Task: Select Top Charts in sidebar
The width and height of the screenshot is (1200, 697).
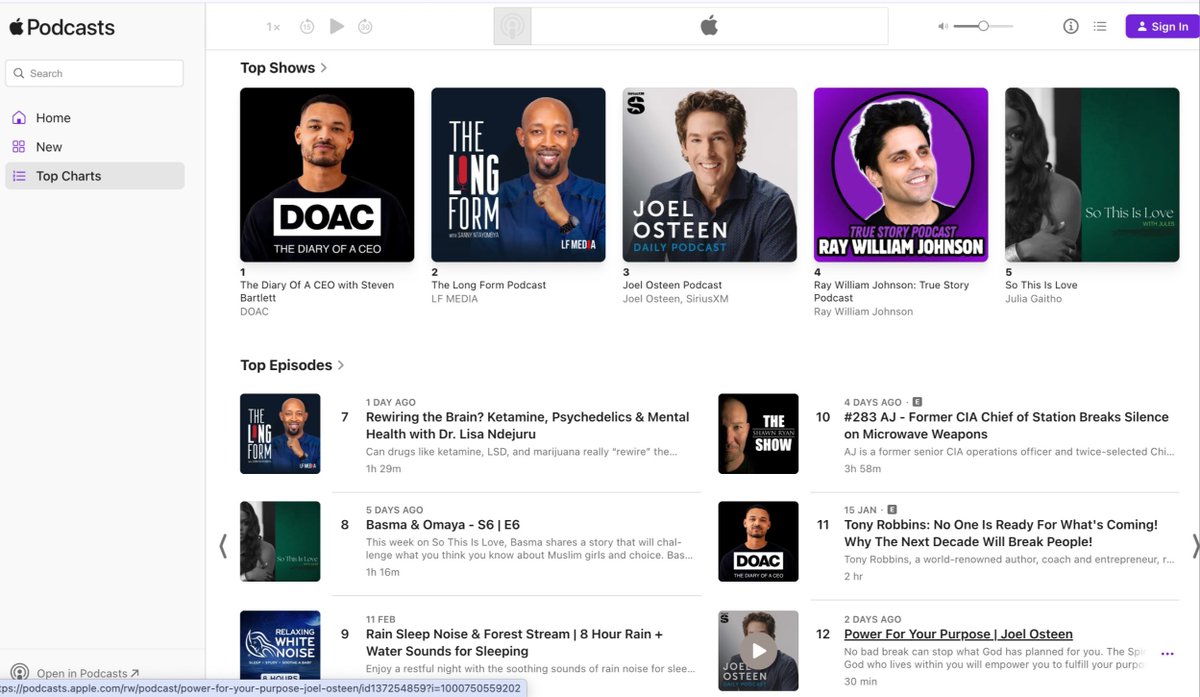Action: [x=95, y=175]
